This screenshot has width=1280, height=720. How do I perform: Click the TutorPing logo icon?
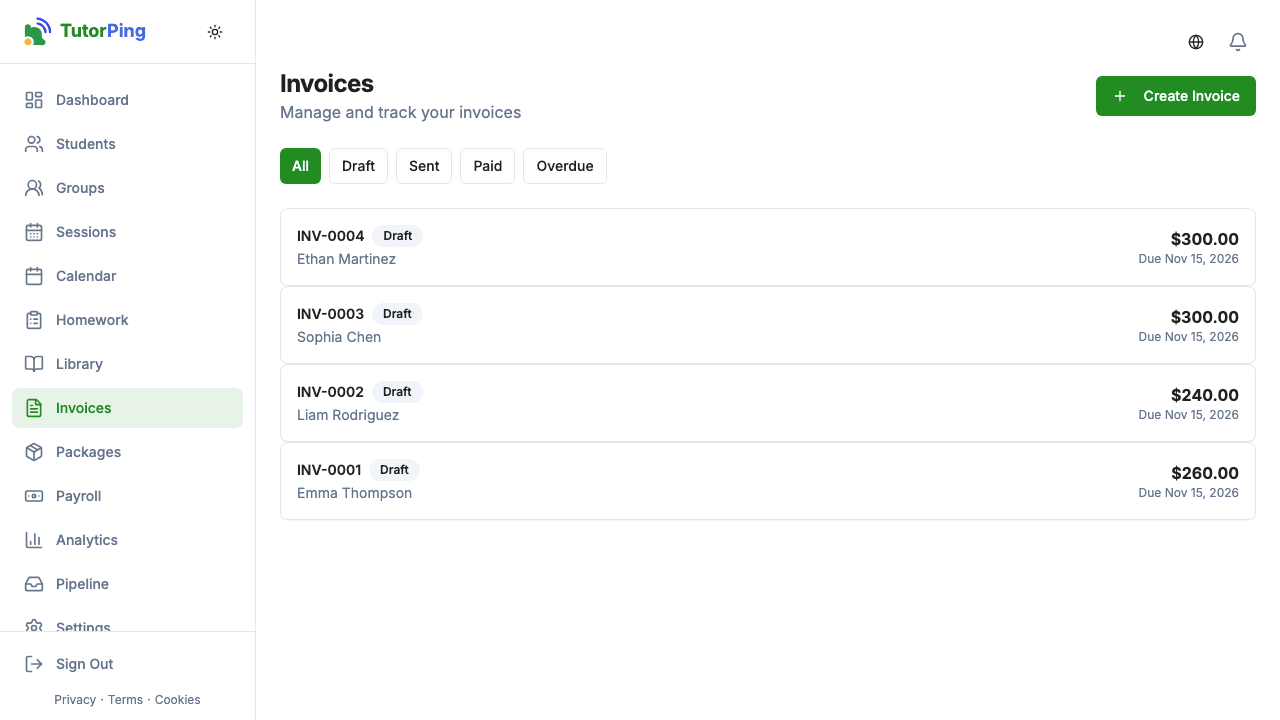pos(37,31)
